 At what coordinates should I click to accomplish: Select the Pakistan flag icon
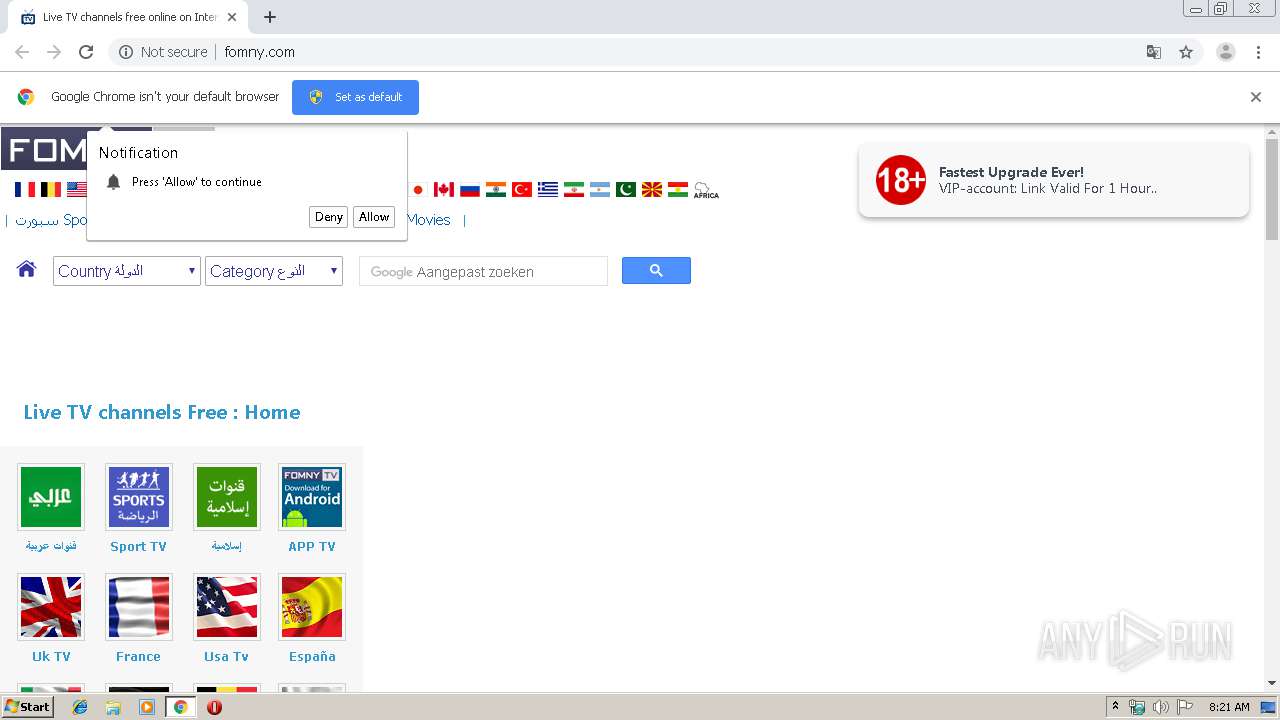point(626,189)
